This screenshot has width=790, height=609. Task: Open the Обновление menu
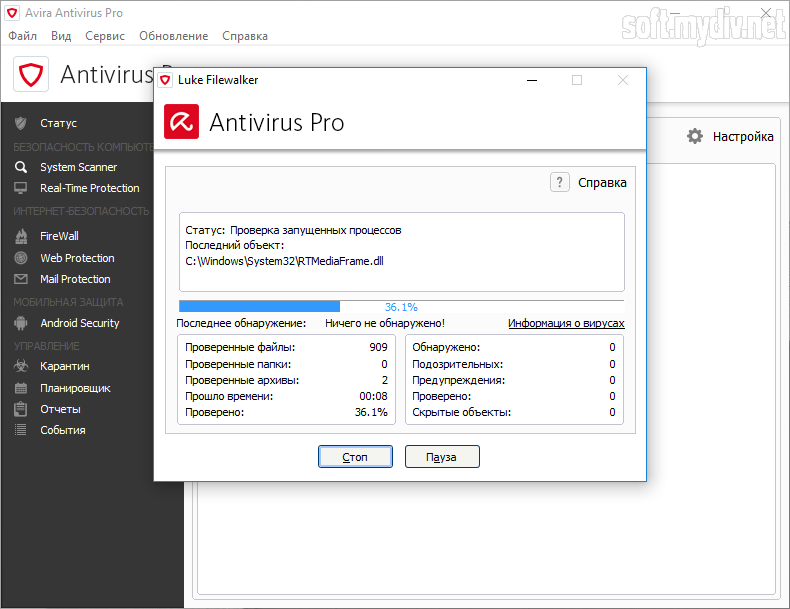click(x=174, y=36)
